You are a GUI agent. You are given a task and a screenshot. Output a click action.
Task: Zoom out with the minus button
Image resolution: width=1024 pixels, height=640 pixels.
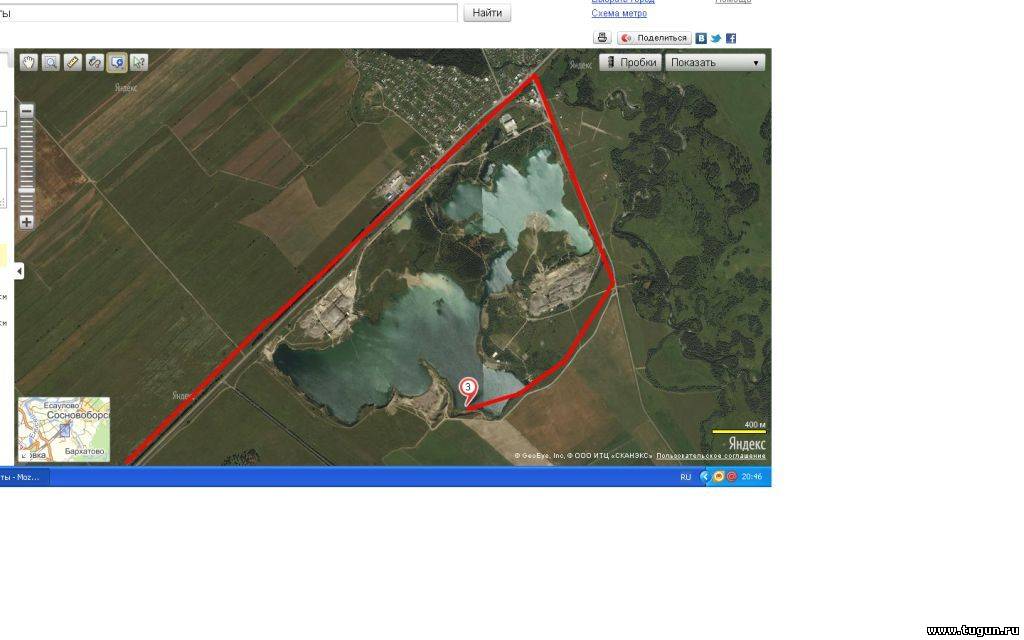coord(26,111)
